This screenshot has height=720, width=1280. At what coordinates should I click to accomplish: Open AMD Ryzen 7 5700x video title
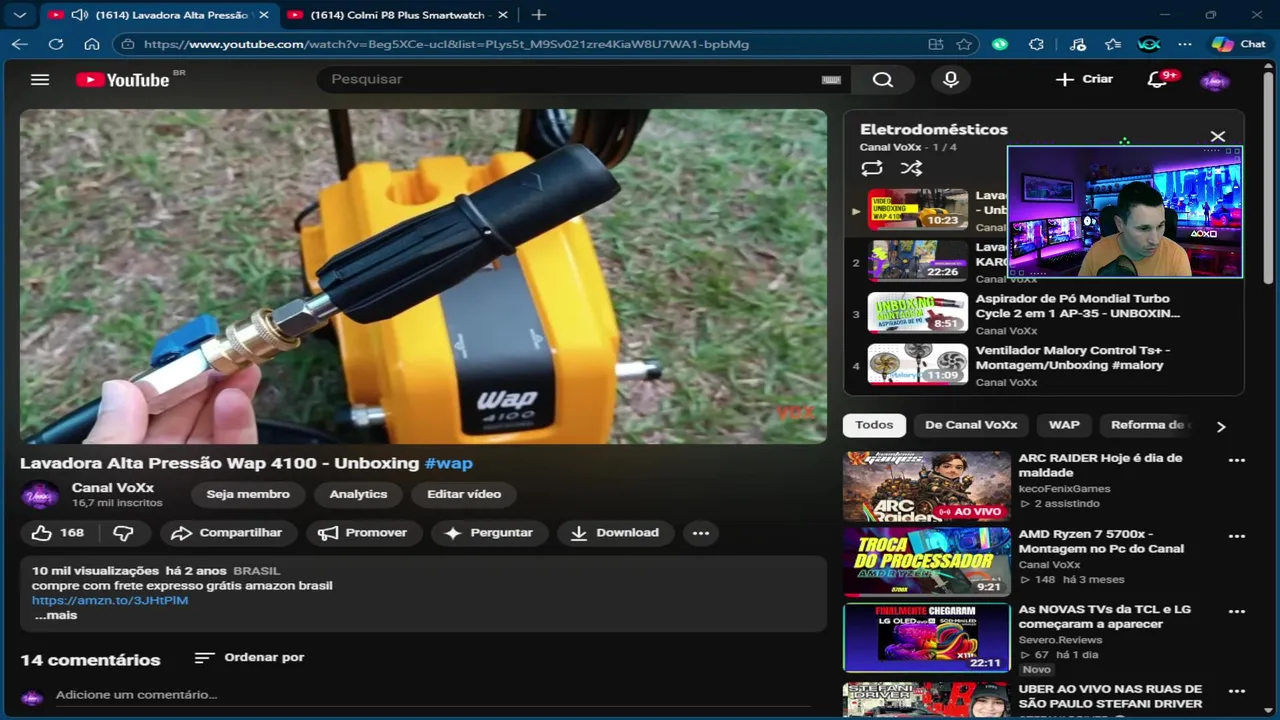tap(1101, 541)
